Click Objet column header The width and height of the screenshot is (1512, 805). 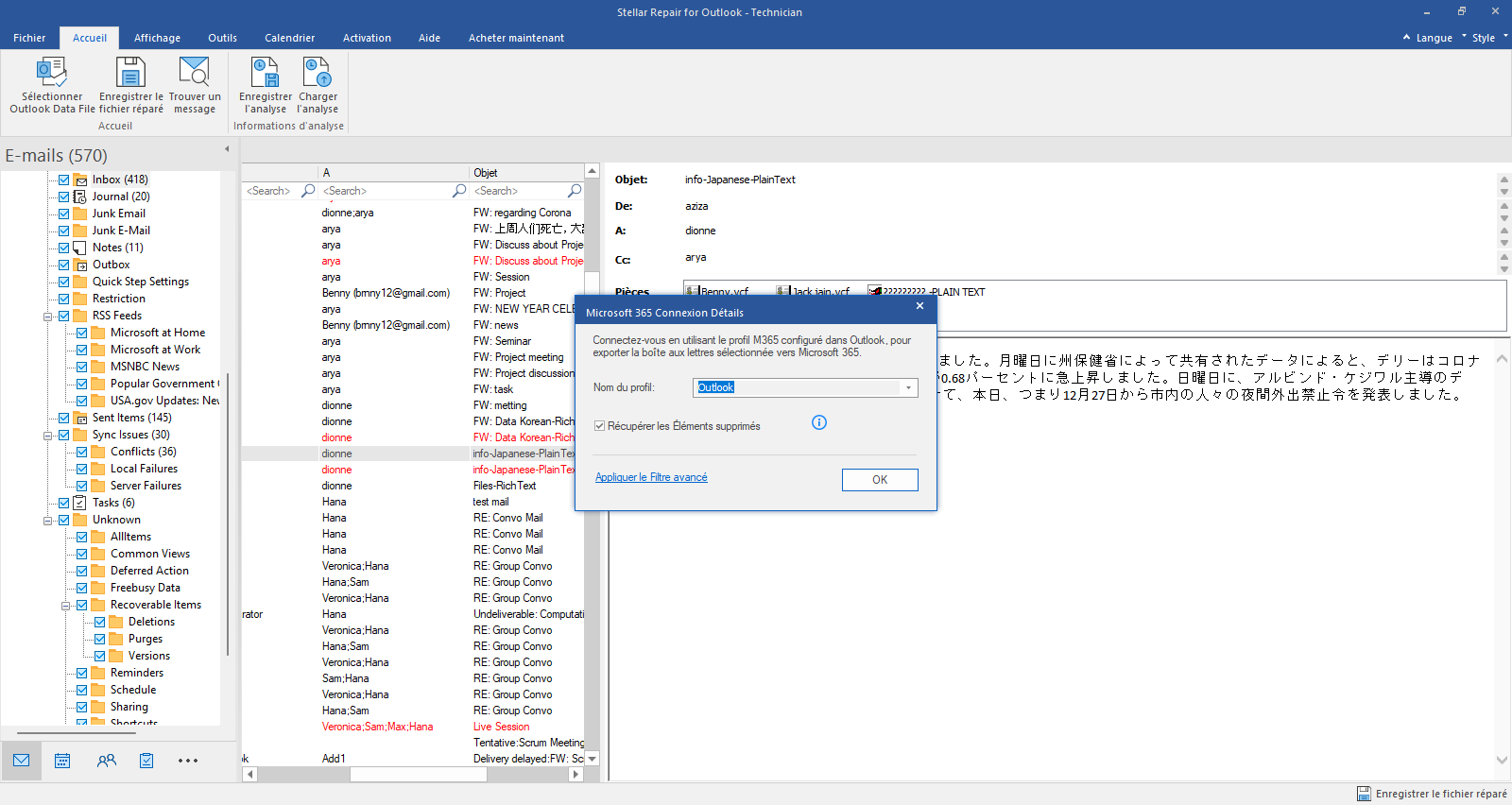pyautogui.click(x=526, y=173)
